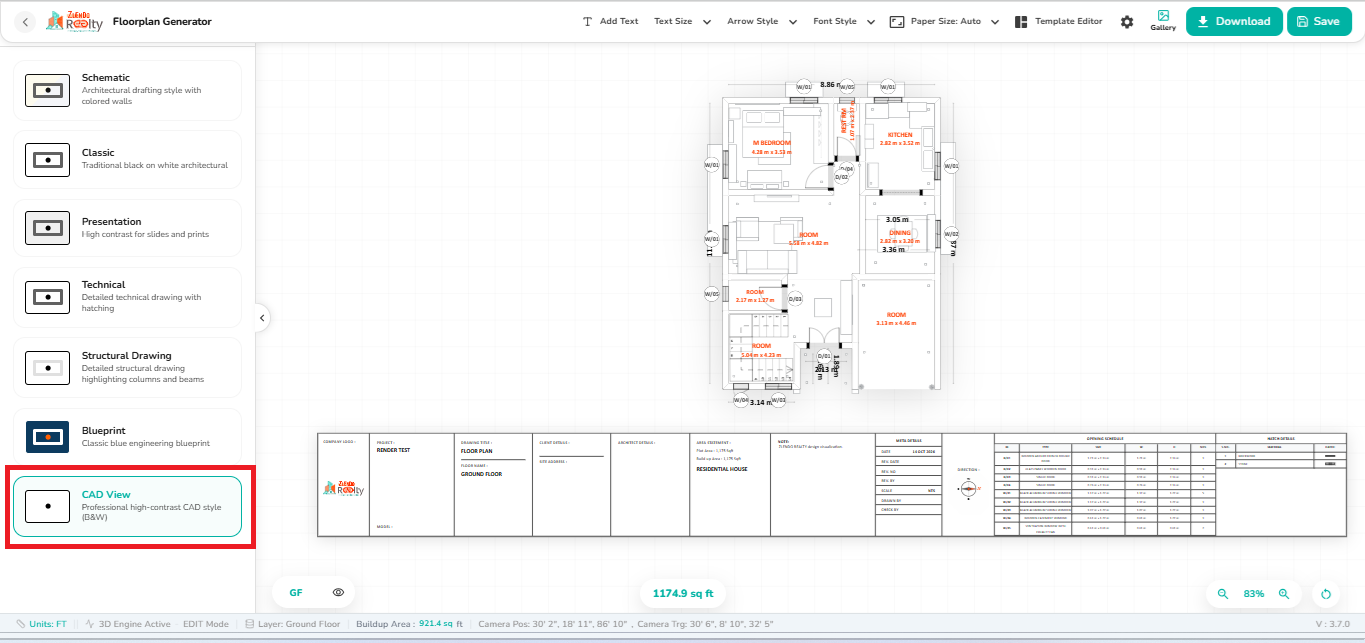Select the Classic style
The image size is (1365, 643).
click(x=127, y=158)
